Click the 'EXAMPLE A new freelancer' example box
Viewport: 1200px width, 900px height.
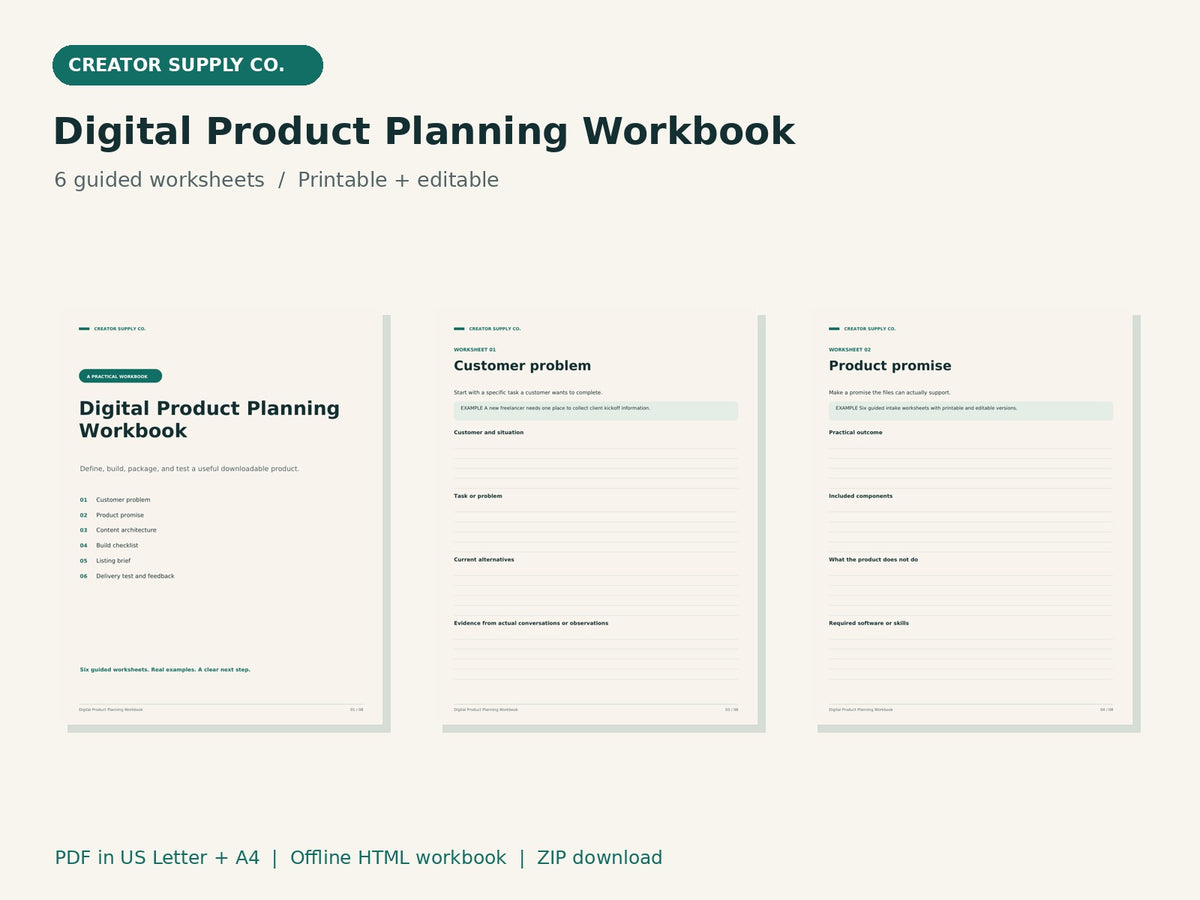click(x=596, y=411)
